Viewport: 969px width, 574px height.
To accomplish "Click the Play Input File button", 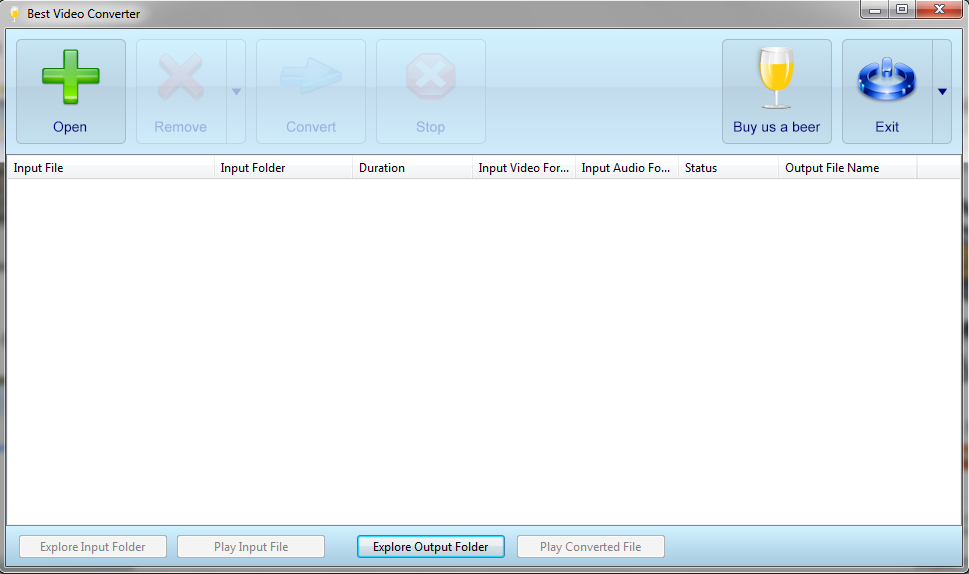I will [251, 547].
